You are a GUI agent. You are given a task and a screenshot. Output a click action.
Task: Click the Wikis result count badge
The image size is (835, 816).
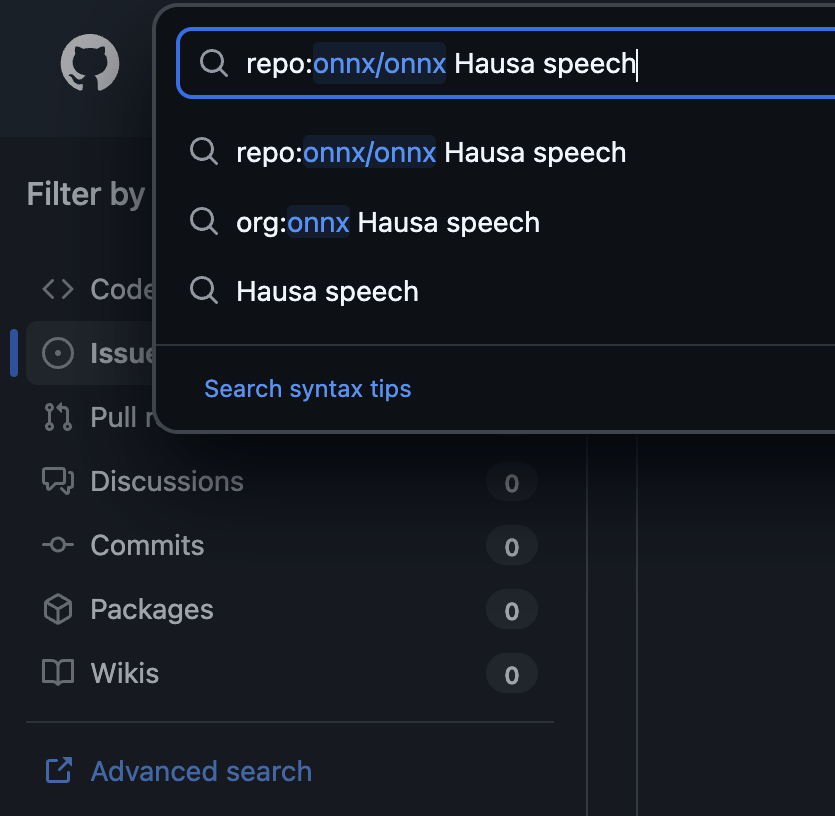tap(511, 675)
